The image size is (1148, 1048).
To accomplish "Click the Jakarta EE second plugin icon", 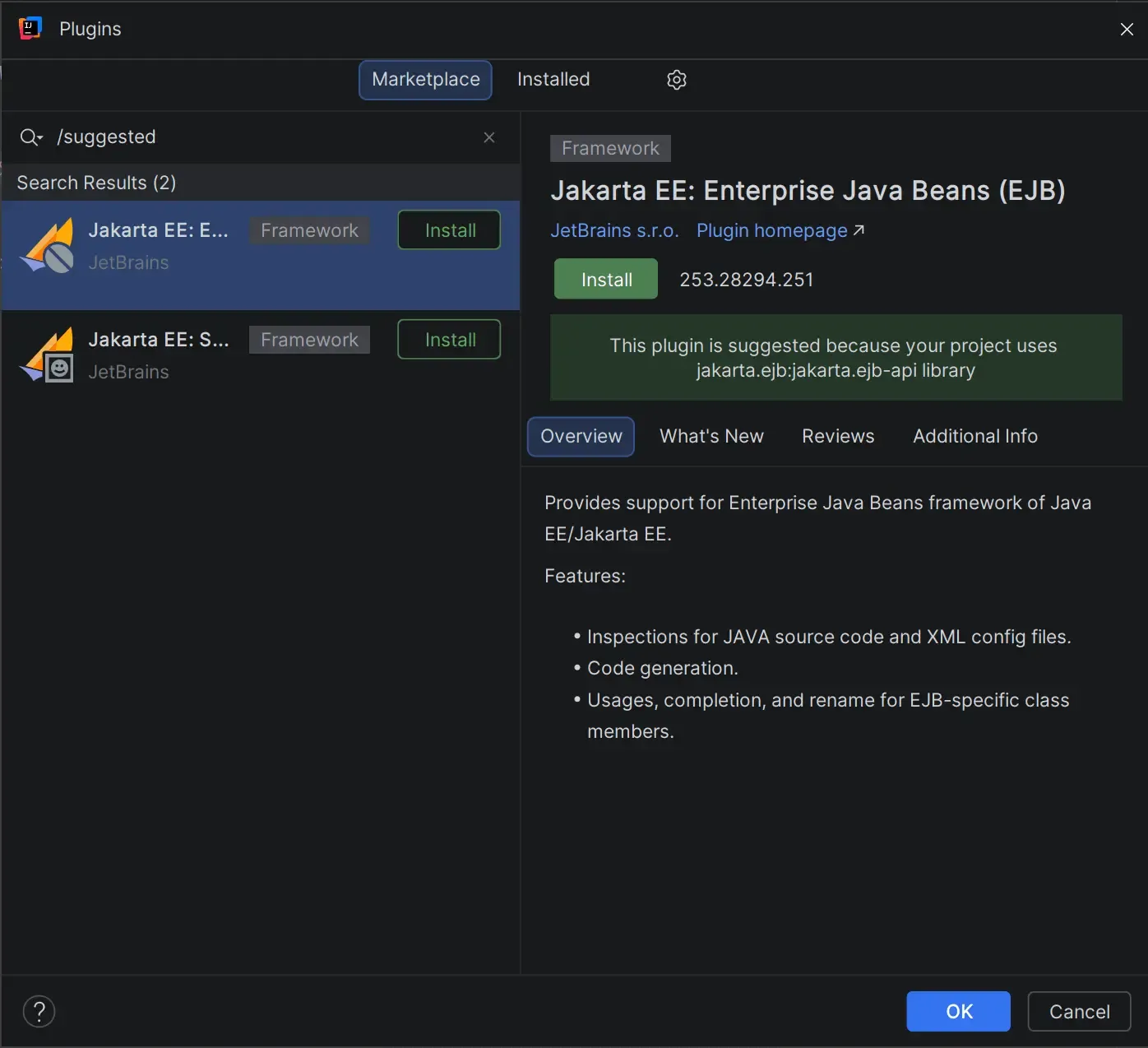I will (x=48, y=355).
